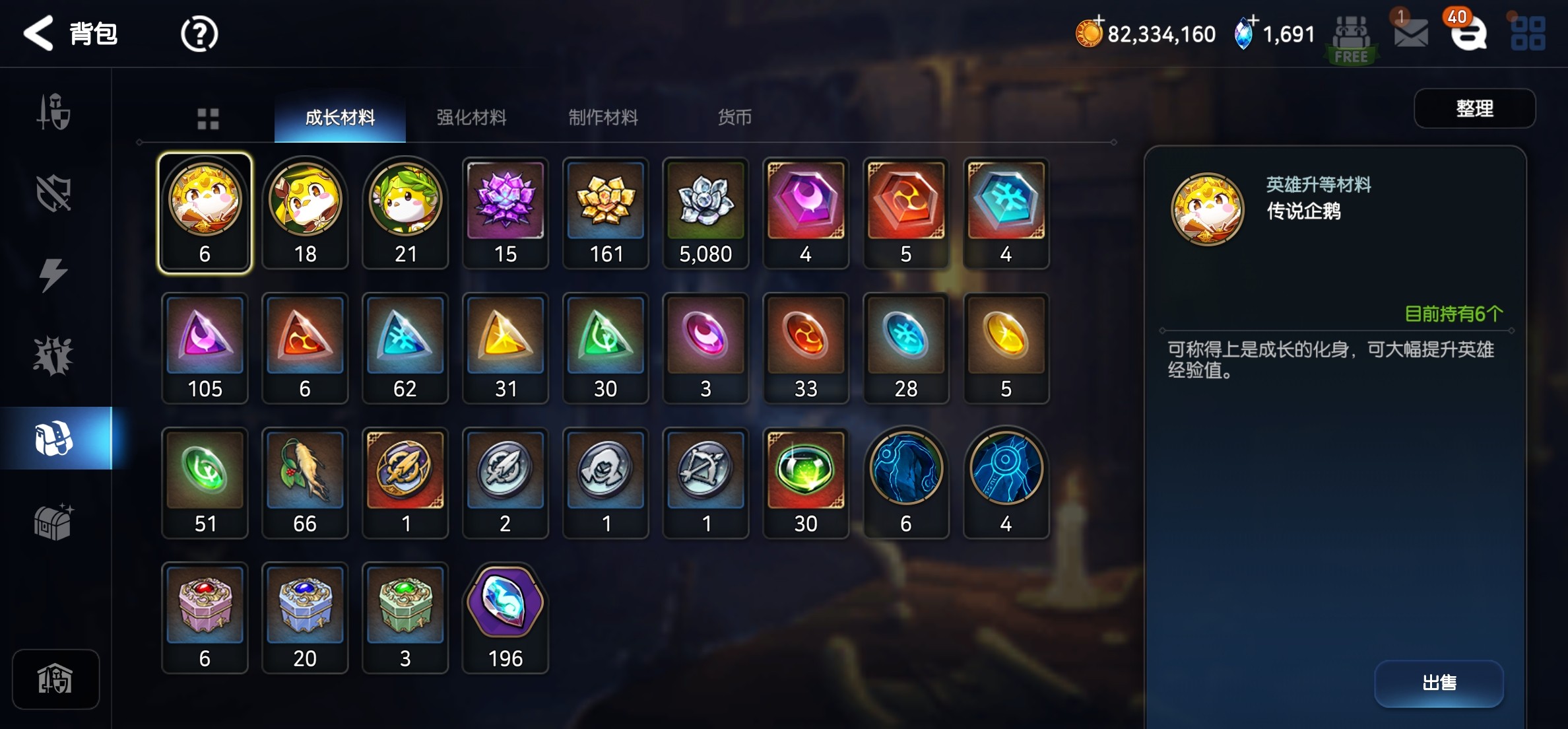Select the ginseng root item with 66
This screenshot has height=729, width=1568.
(x=305, y=483)
